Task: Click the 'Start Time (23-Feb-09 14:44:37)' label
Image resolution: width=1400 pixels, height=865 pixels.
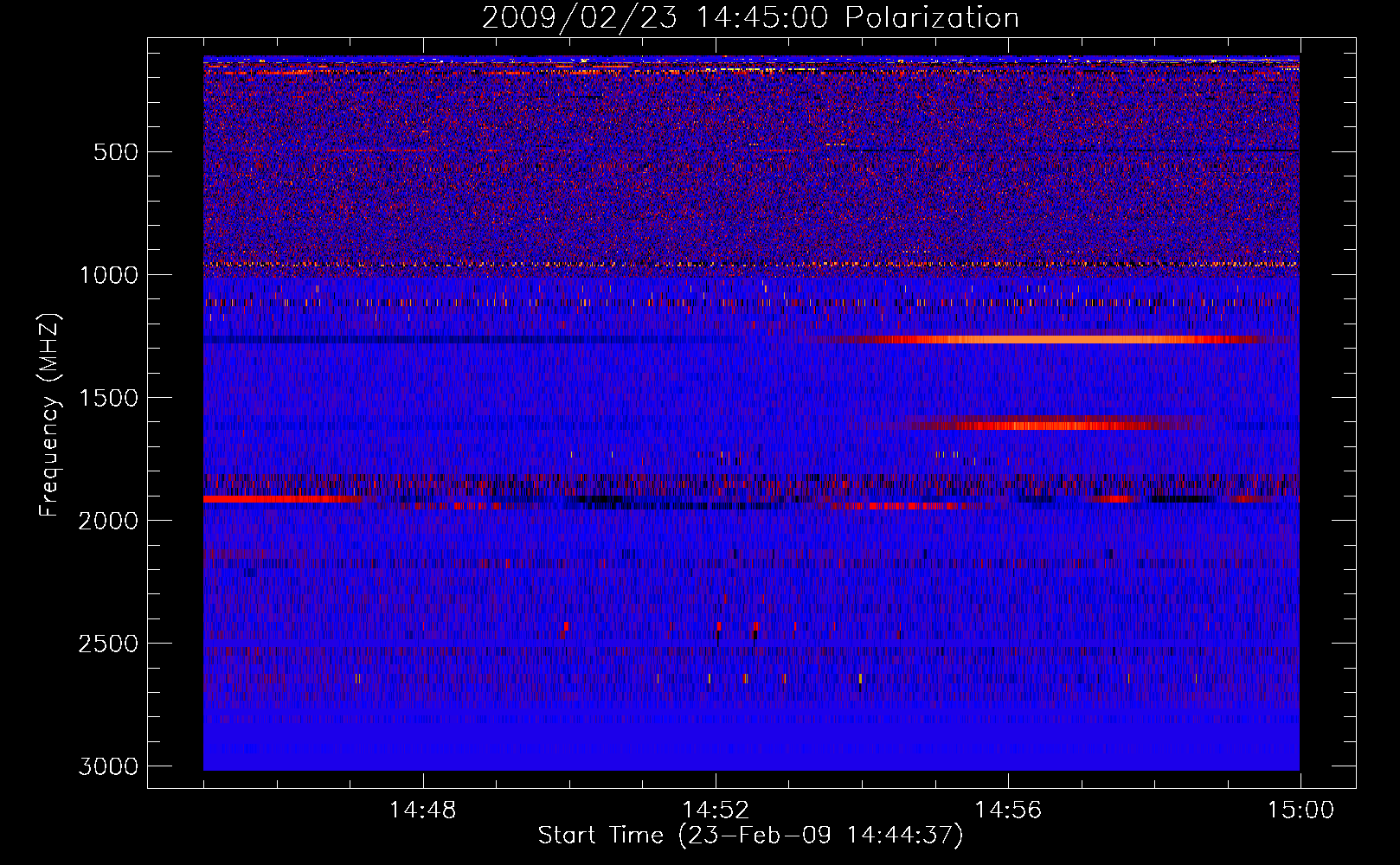Action: pyautogui.click(x=750, y=836)
